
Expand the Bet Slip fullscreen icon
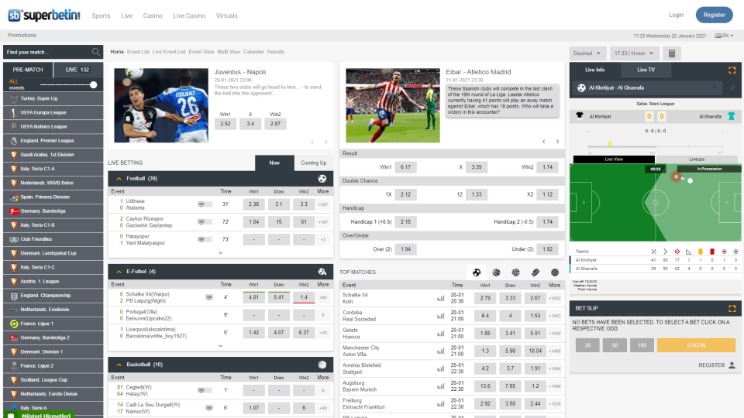point(732,308)
